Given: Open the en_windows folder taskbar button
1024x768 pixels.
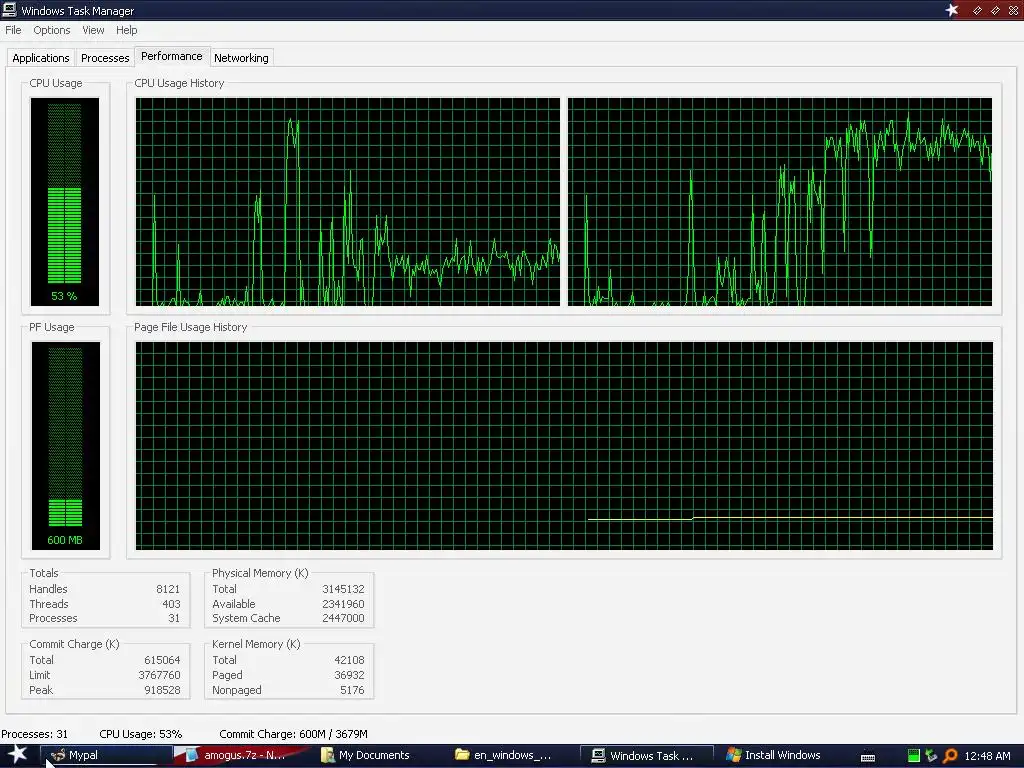Looking at the screenshot, I should pyautogui.click(x=513, y=756).
